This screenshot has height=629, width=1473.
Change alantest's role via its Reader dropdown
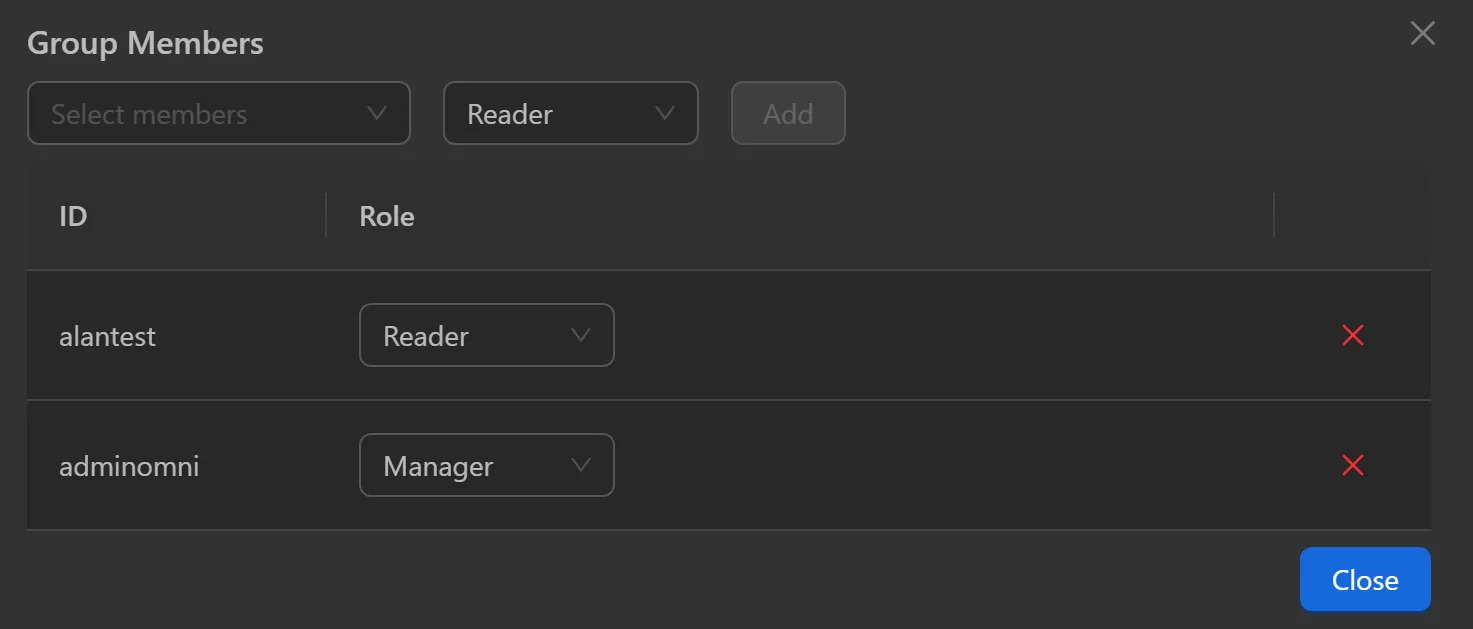tap(486, 335)
